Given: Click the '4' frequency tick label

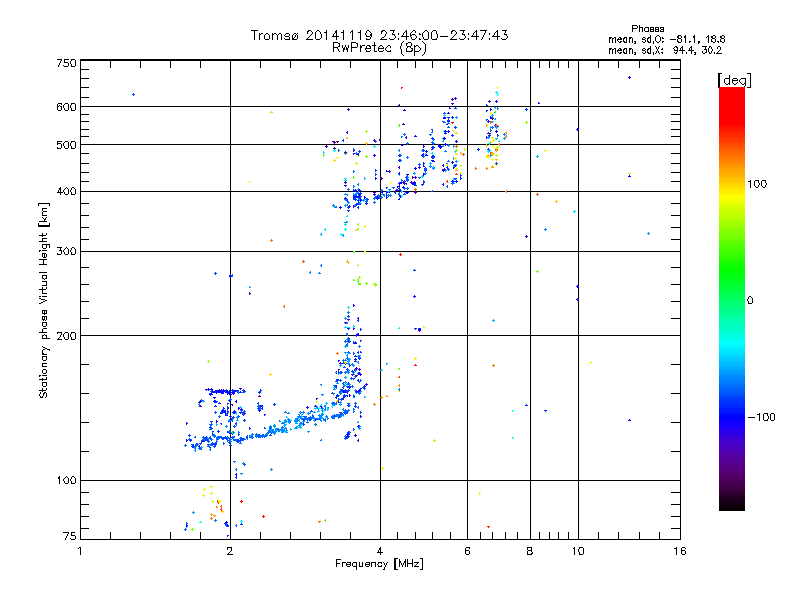Looking at the screenshot, I should pos(380,551).
